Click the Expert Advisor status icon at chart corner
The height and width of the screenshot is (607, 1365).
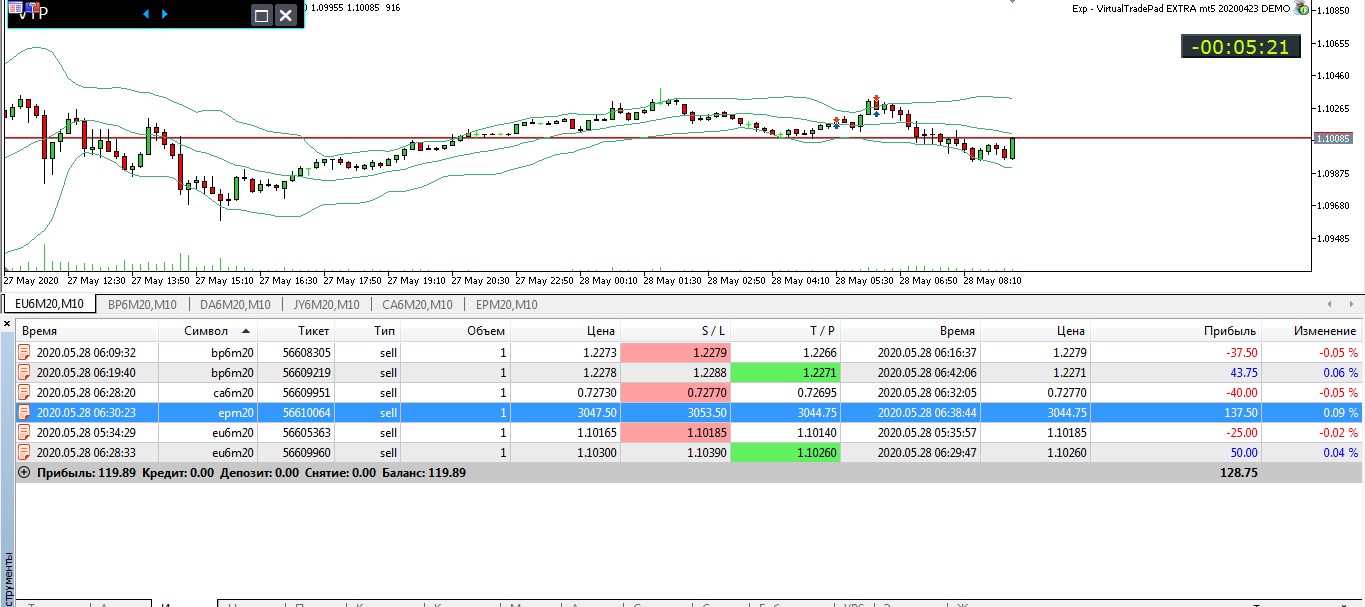1302,7
